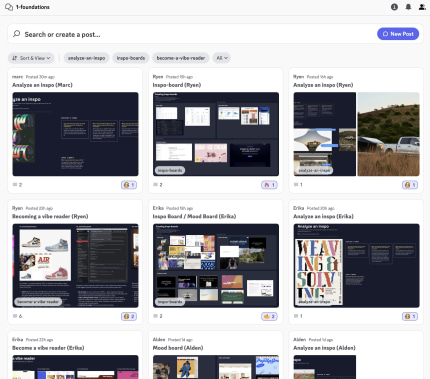
Task: Toggle the reaction on Inspo-board (Ryan)
Action: [269, 185]
